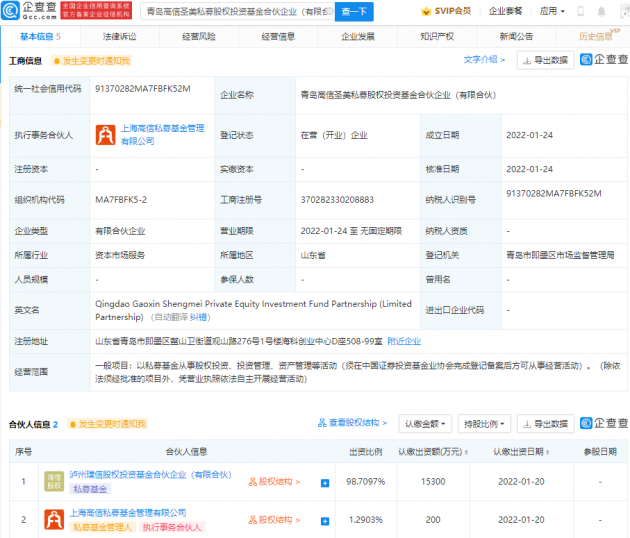Open the 持股比例 filter dropdown
This screenshot has width=630, height=538.
[x=483, y=424]
